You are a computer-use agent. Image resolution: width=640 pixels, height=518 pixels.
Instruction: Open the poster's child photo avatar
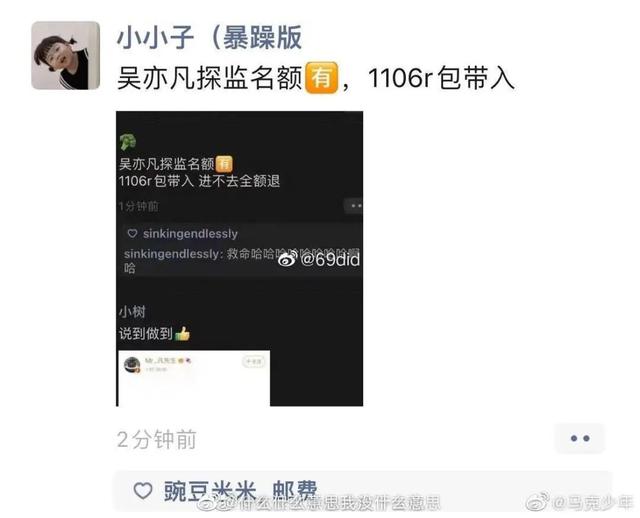[x=66, y=56]
